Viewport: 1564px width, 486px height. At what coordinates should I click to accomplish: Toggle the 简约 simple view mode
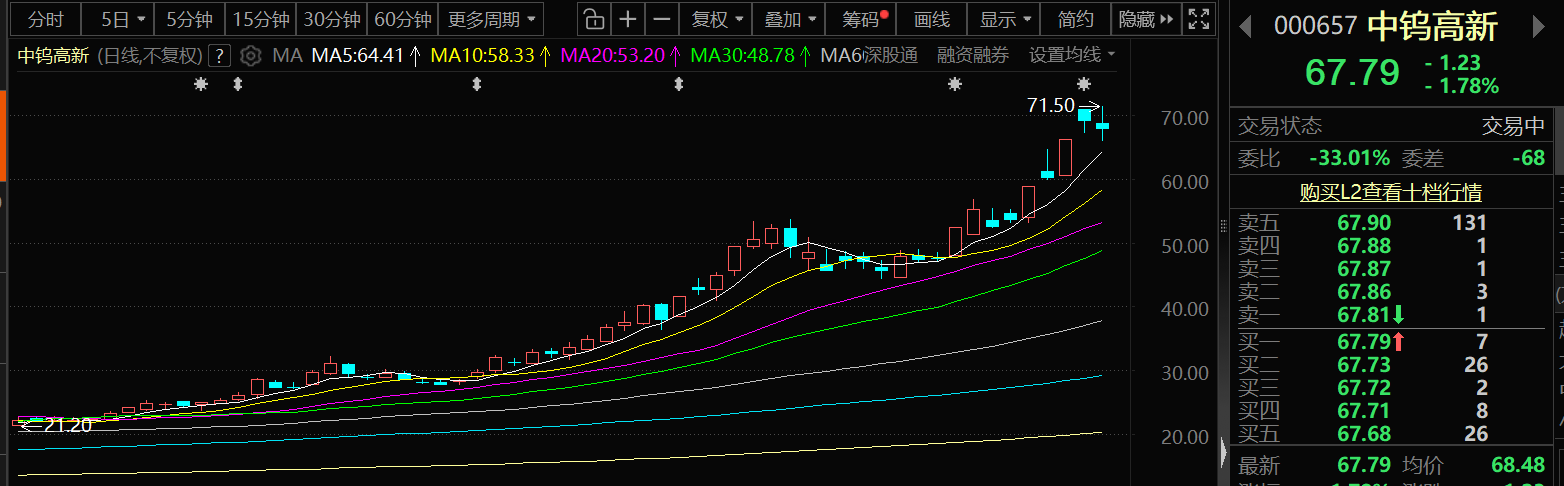pos(1074,19)
